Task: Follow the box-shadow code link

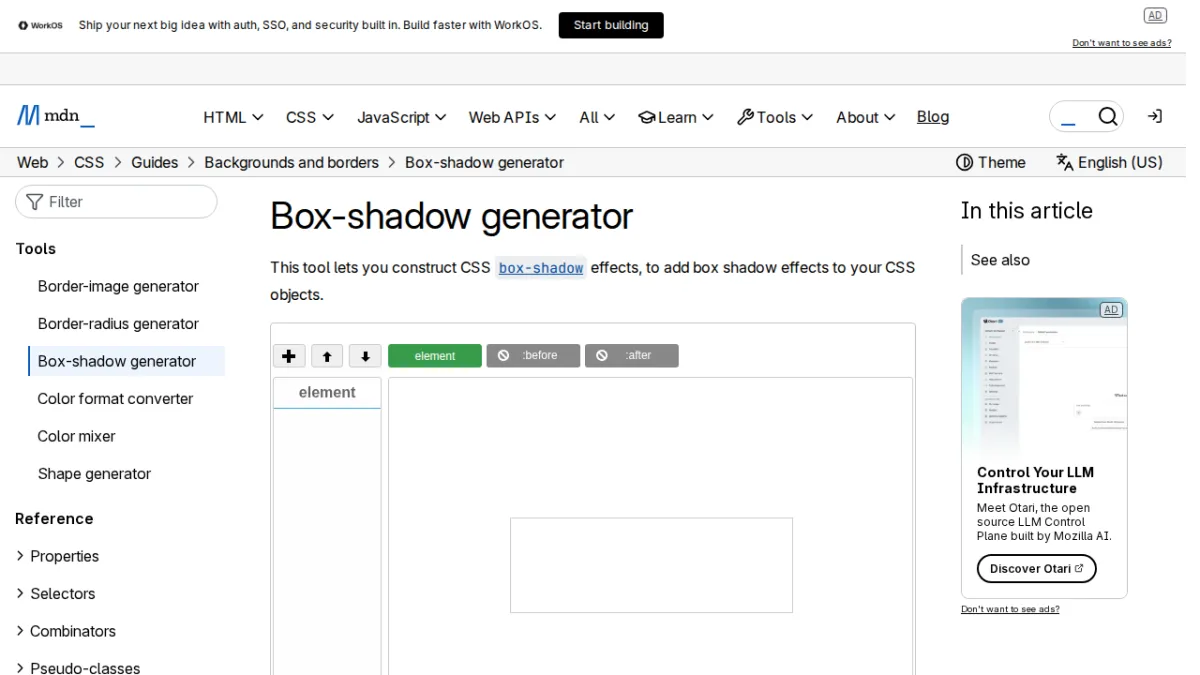Action: 541,268
